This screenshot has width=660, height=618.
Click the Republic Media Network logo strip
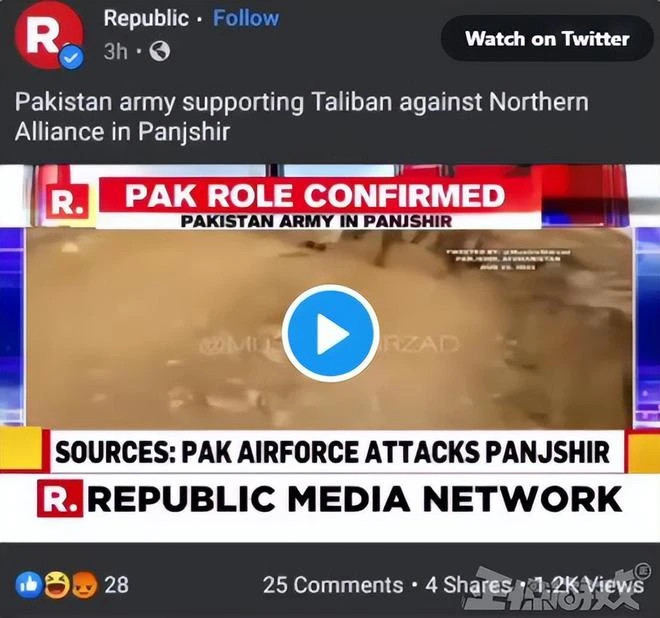click(x=330, y=499)
